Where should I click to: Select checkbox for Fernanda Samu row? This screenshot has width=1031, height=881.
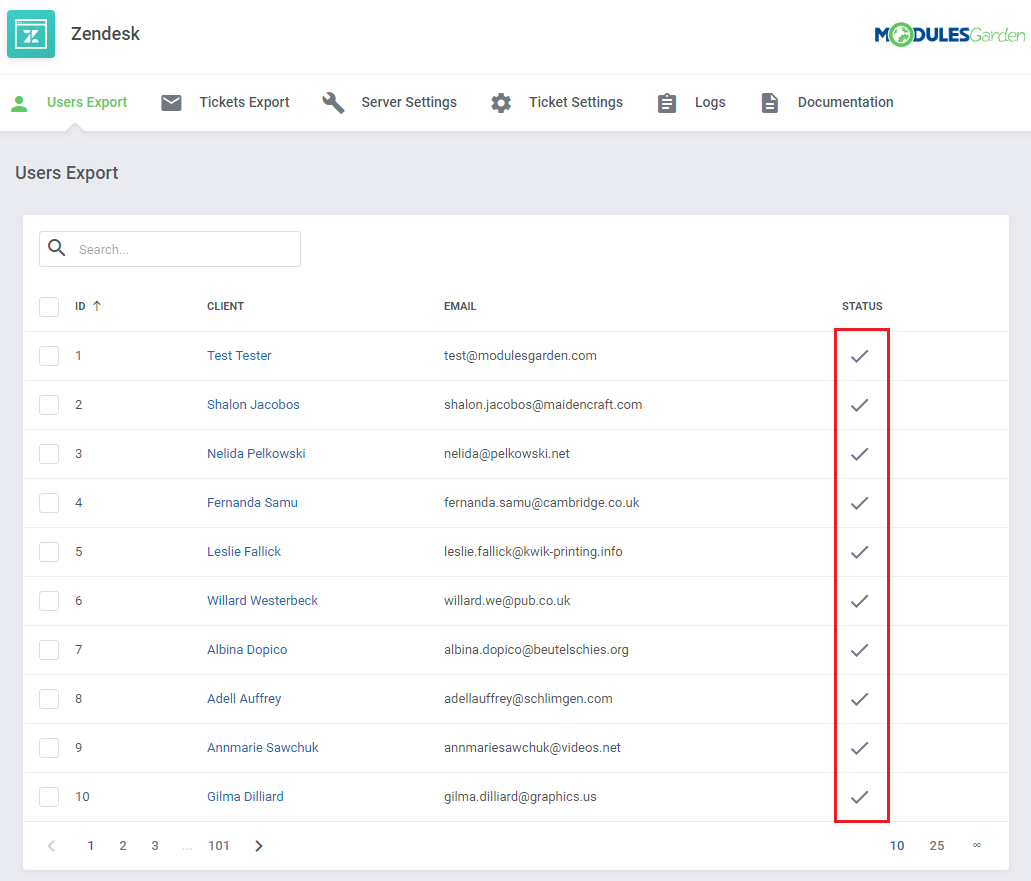coord(49,502)
